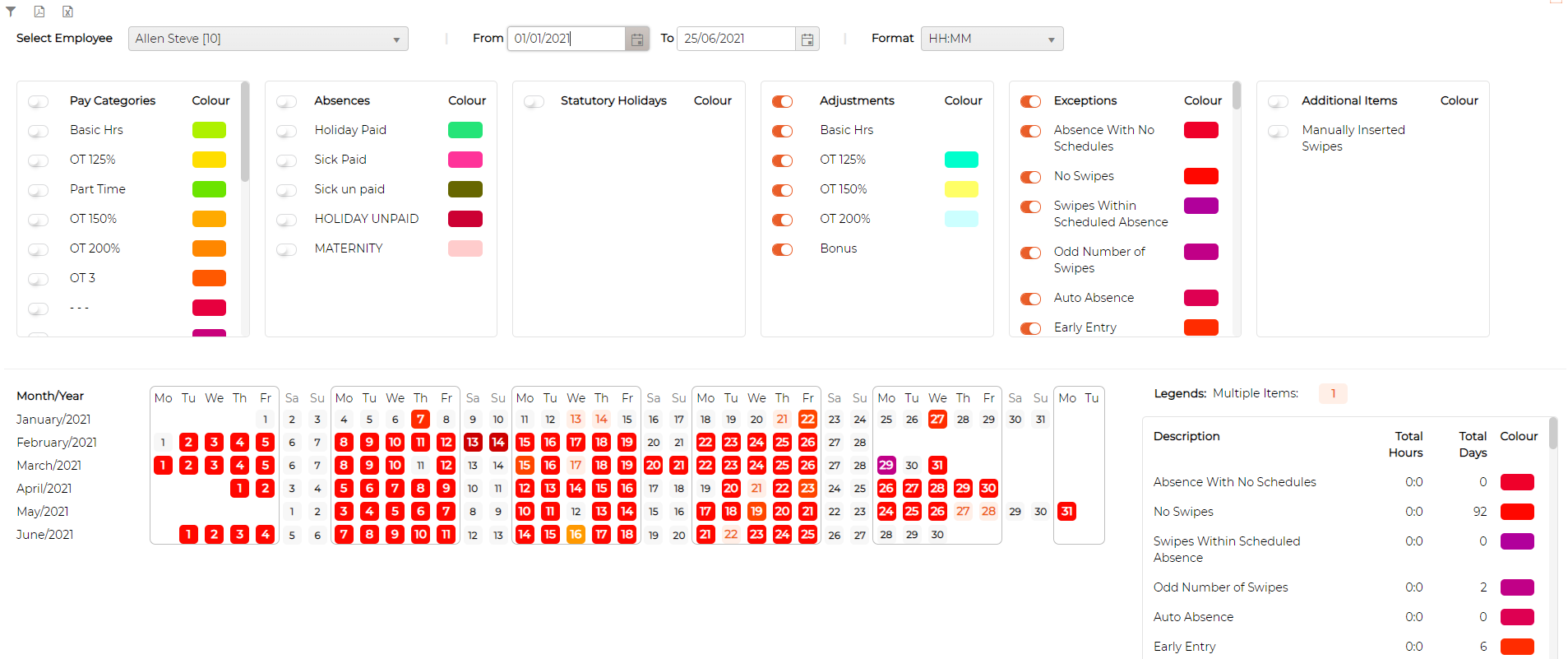
Task: Open the Format HH:MM dropdown
Action: (x=992, y=39)
